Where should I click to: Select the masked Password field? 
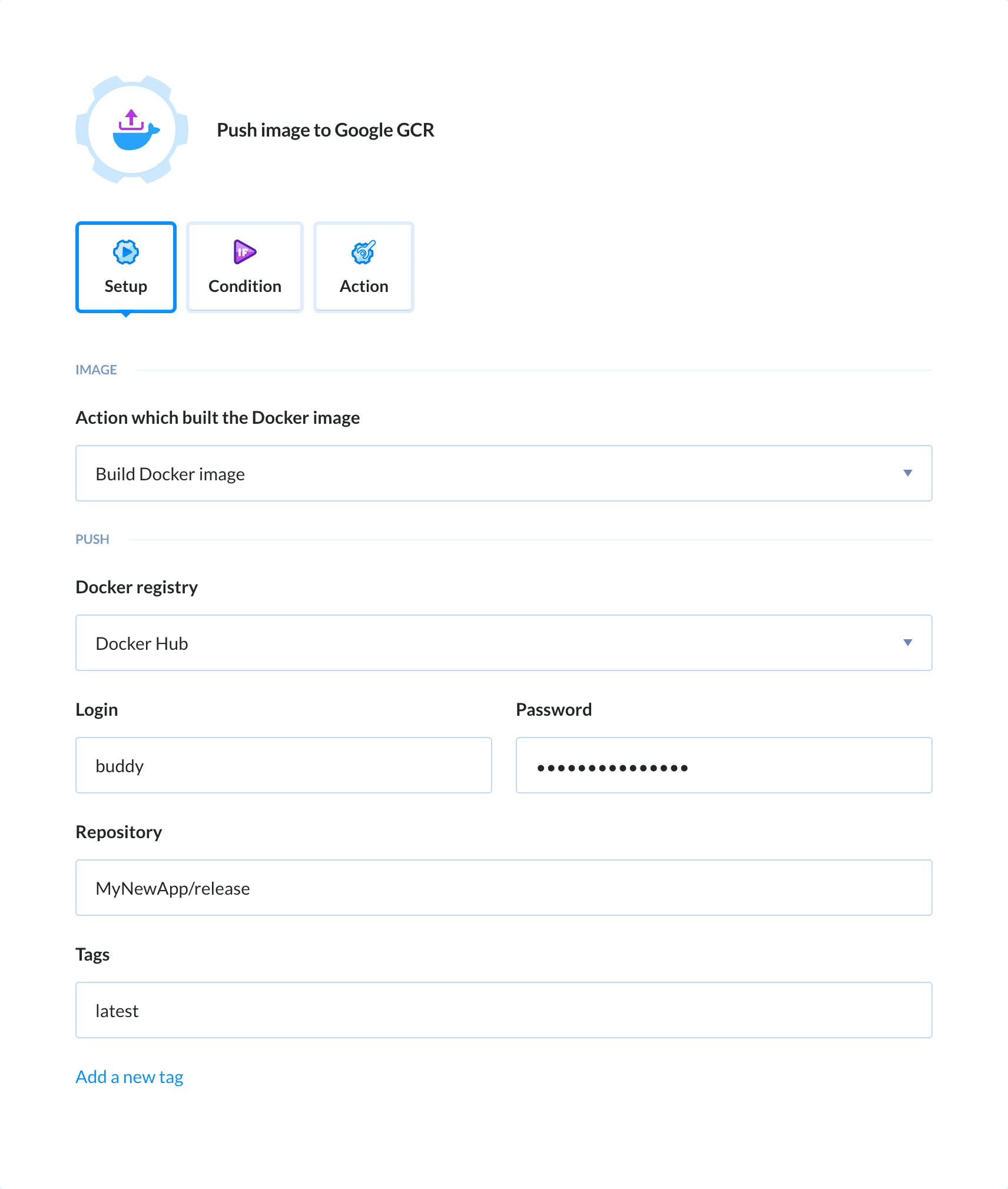(x=724, y=765)
